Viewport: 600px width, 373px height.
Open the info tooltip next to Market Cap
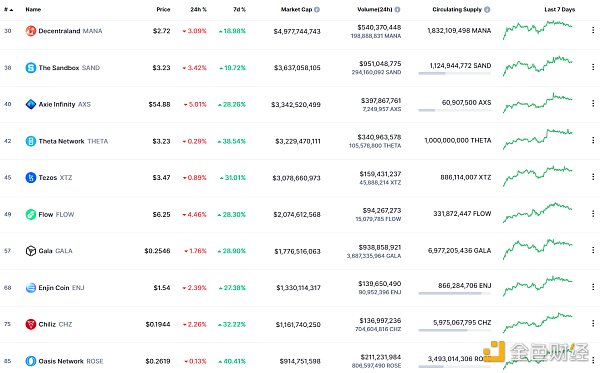(317, 10)
